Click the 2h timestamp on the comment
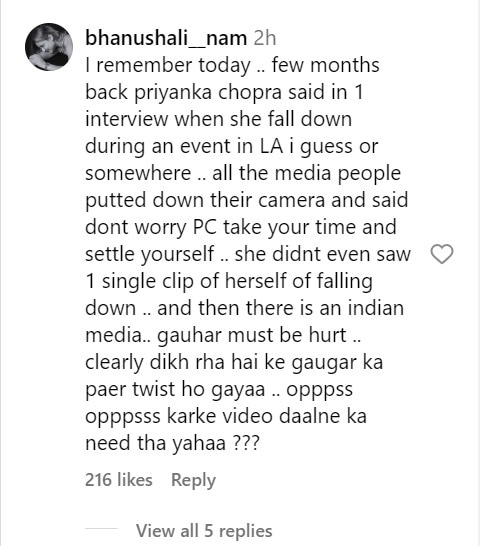Viewport: 480px width, 546px height. pos(265,38)
